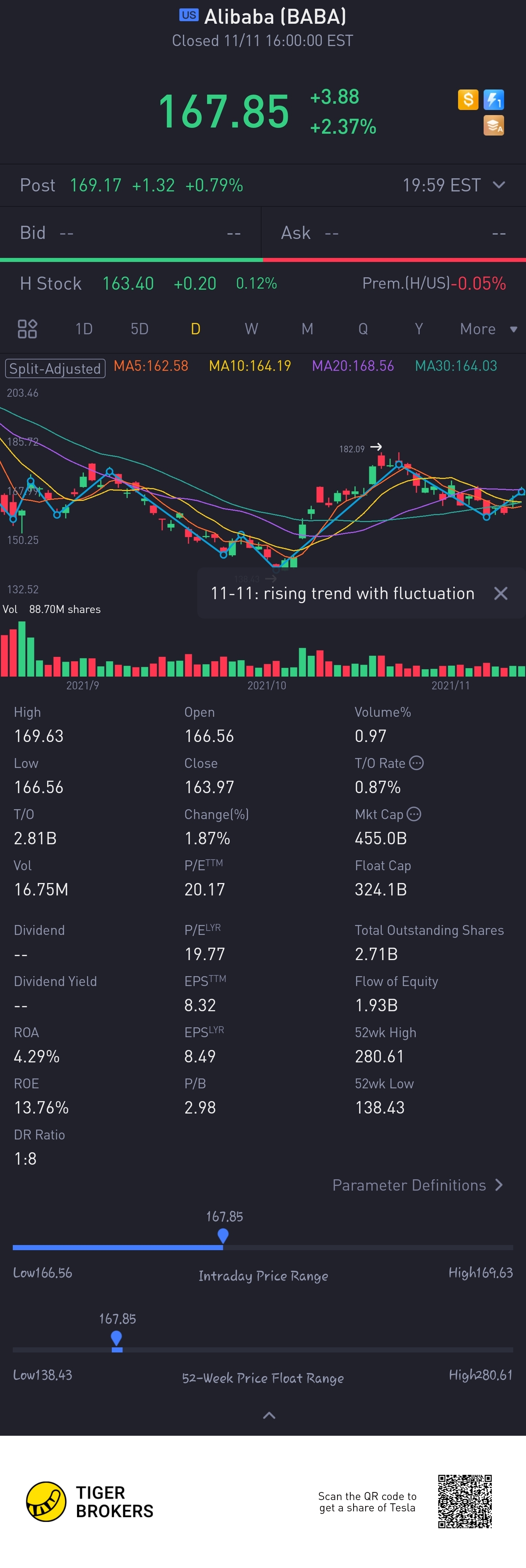
Task: Tap the MA20:168.56 indicator
Action: pyautogui.click(x=353, y=366)
